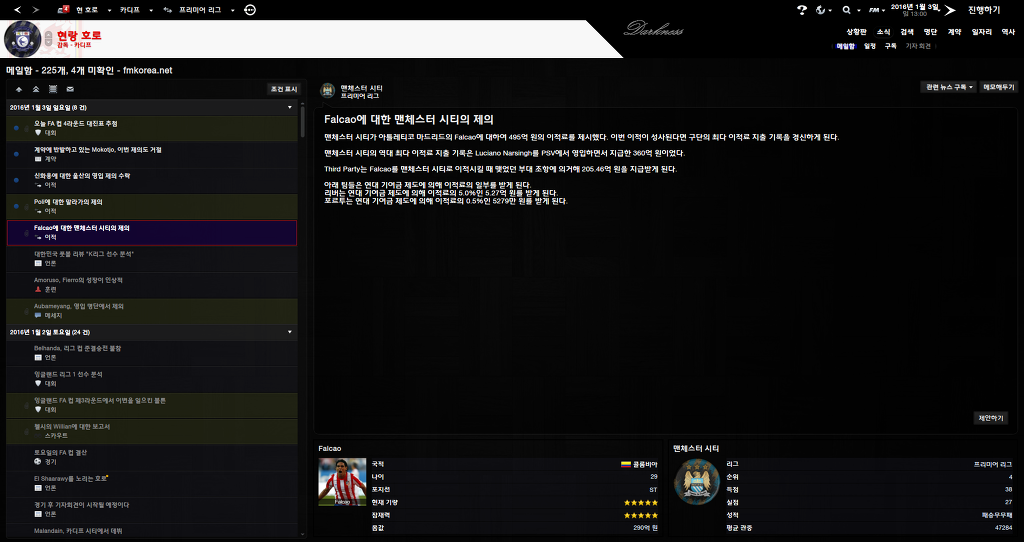Click the envelope icon in inbox toolbar

coord(70,89)
